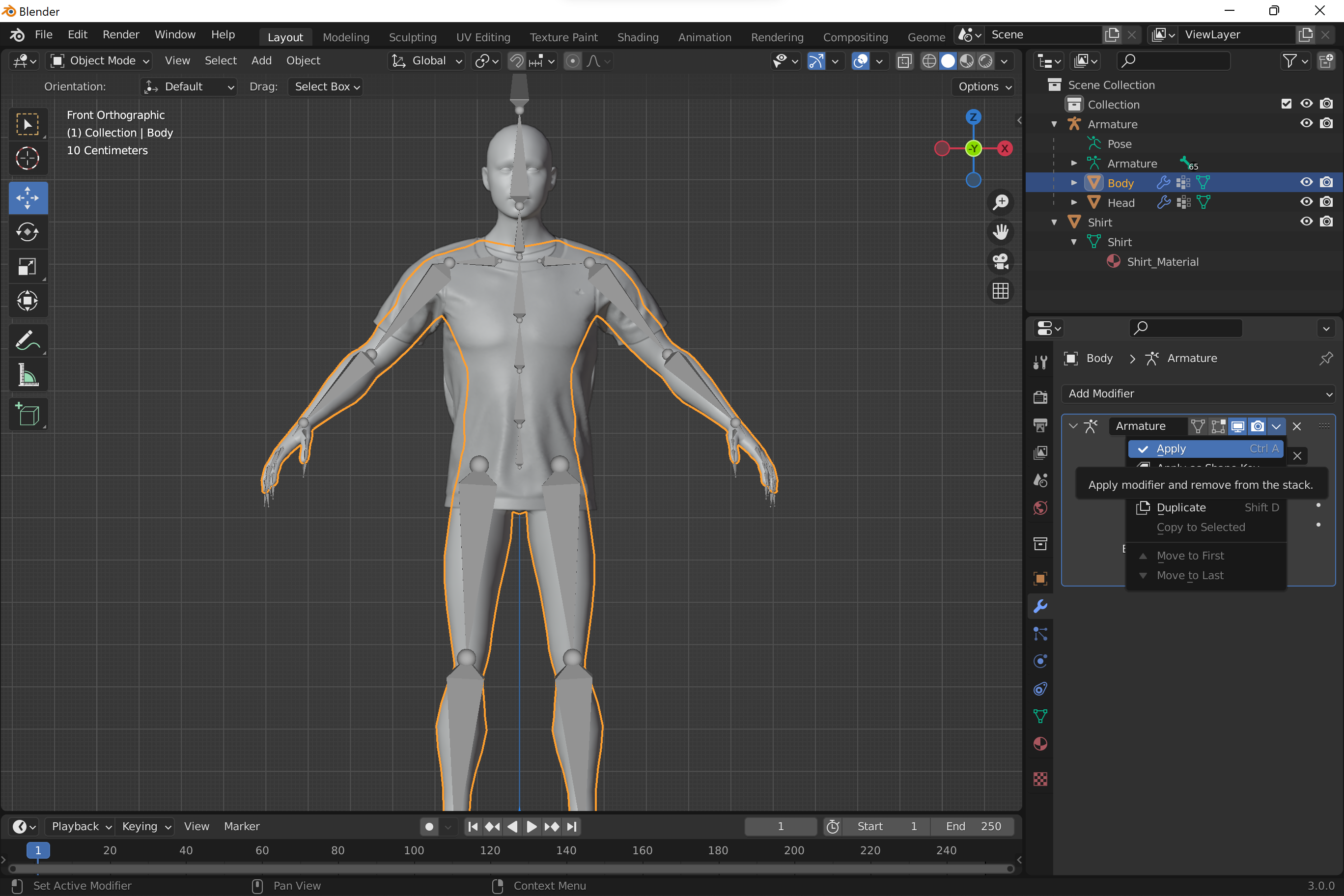The image size is (1344, 896).
Task: Open Modifier Properties with the wrench icon
Action: [x=1040, y=606]
